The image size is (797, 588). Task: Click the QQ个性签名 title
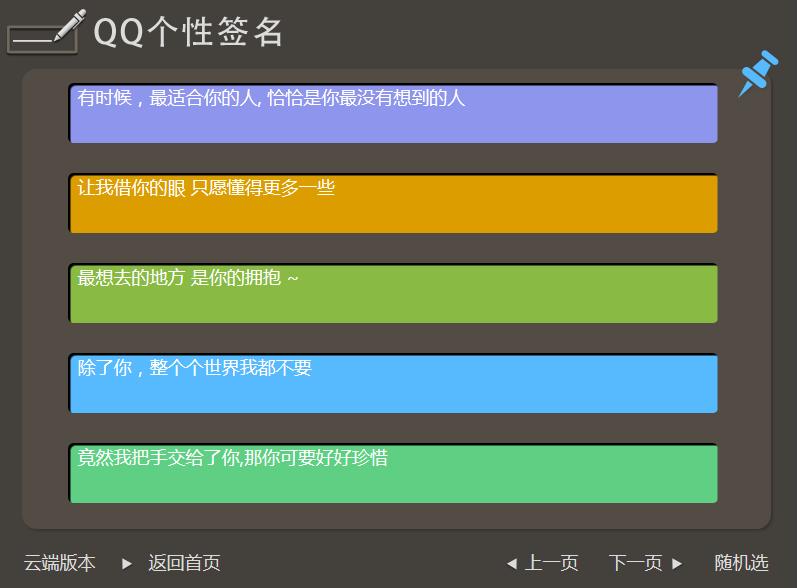pyautogui.click(x=188, y=32)
